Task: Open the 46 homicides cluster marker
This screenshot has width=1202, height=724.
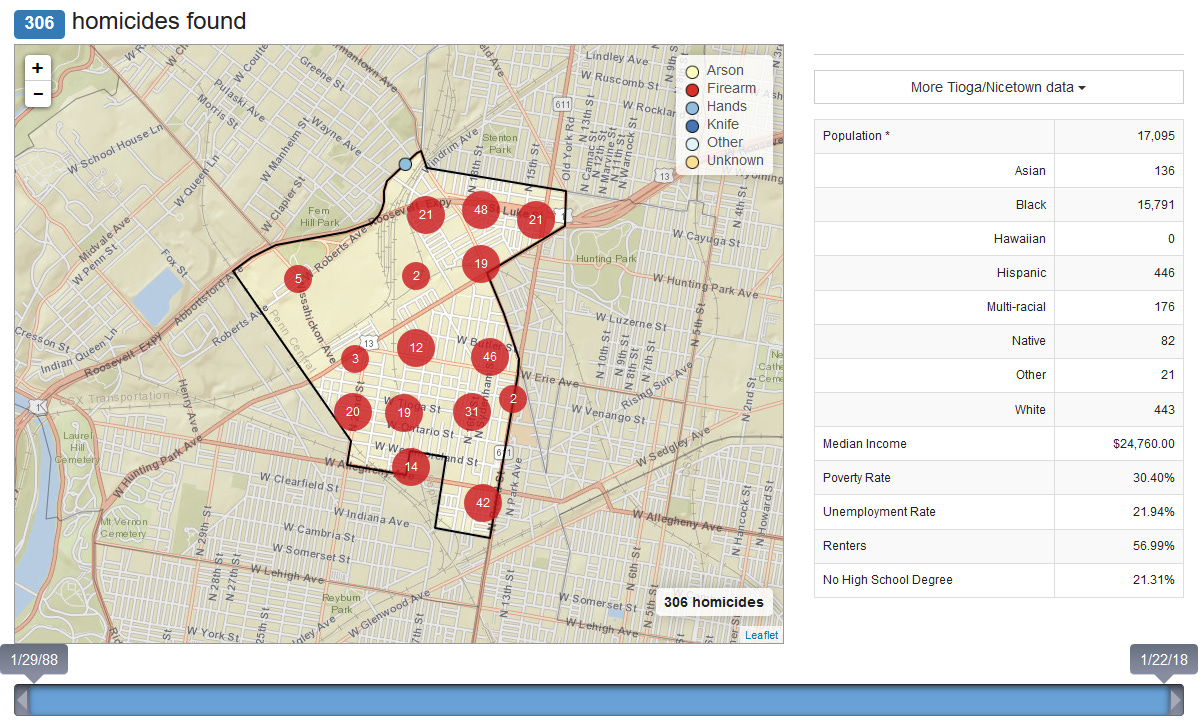Action: click(490, 356)
